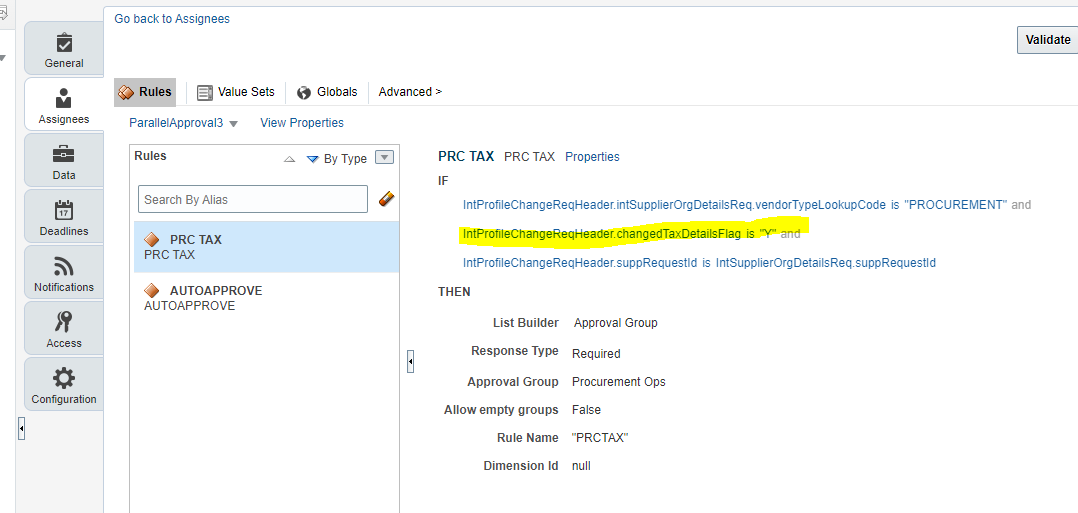Open the Assignees side tab

[x=64, y=105]
